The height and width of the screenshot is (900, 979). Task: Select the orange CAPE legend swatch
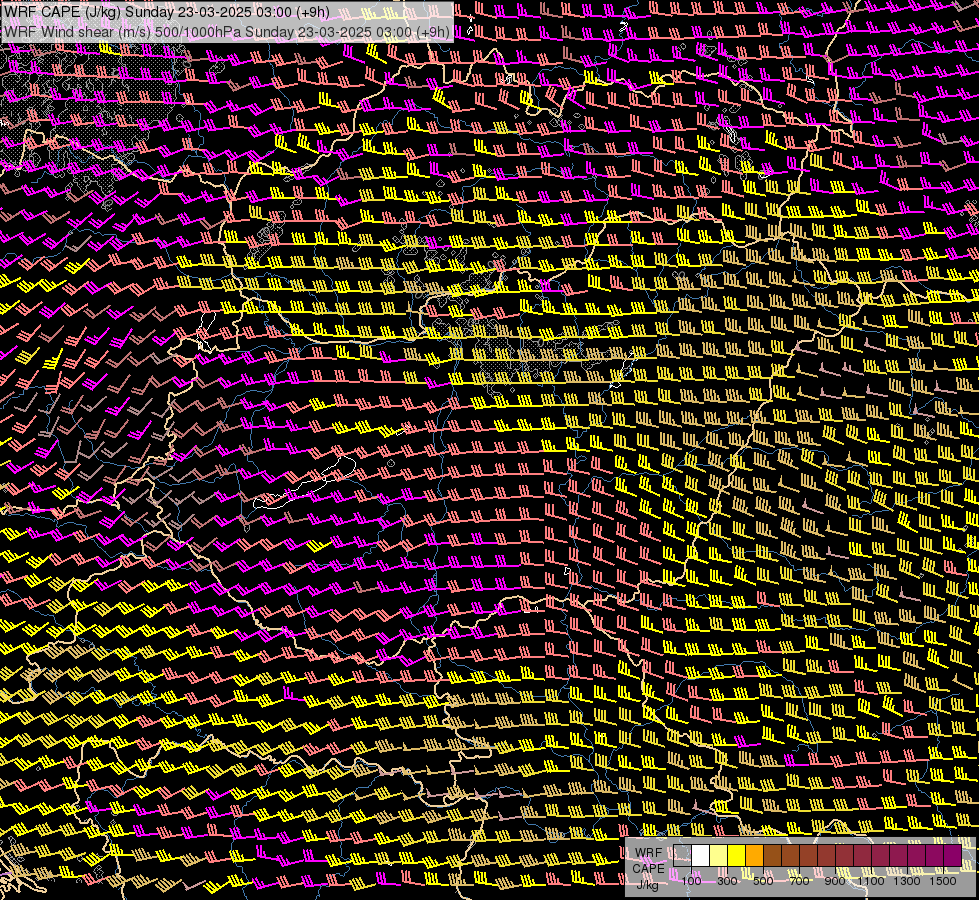pos(754,855)
